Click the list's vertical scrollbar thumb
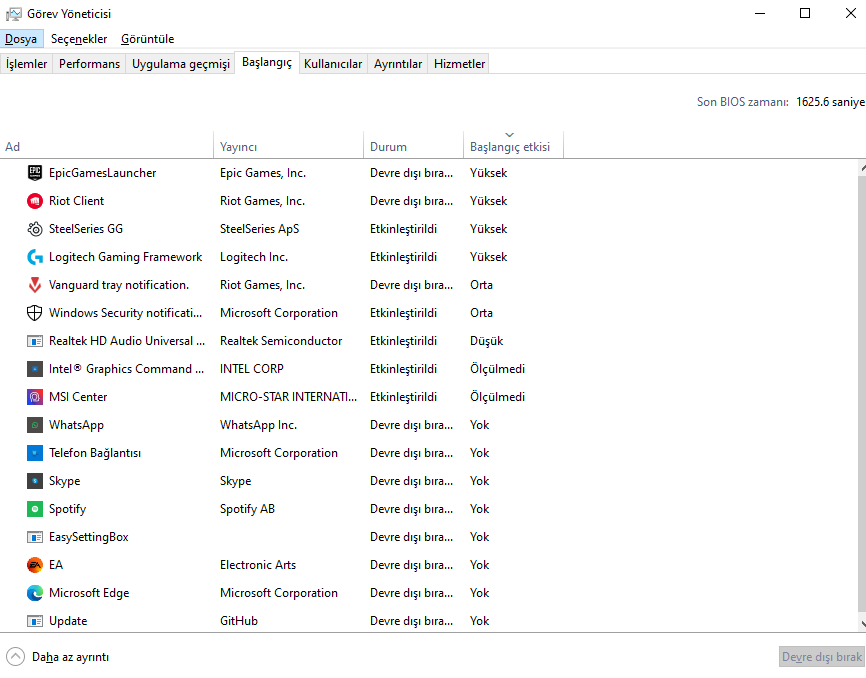866x678 pixels. (862, 394)
